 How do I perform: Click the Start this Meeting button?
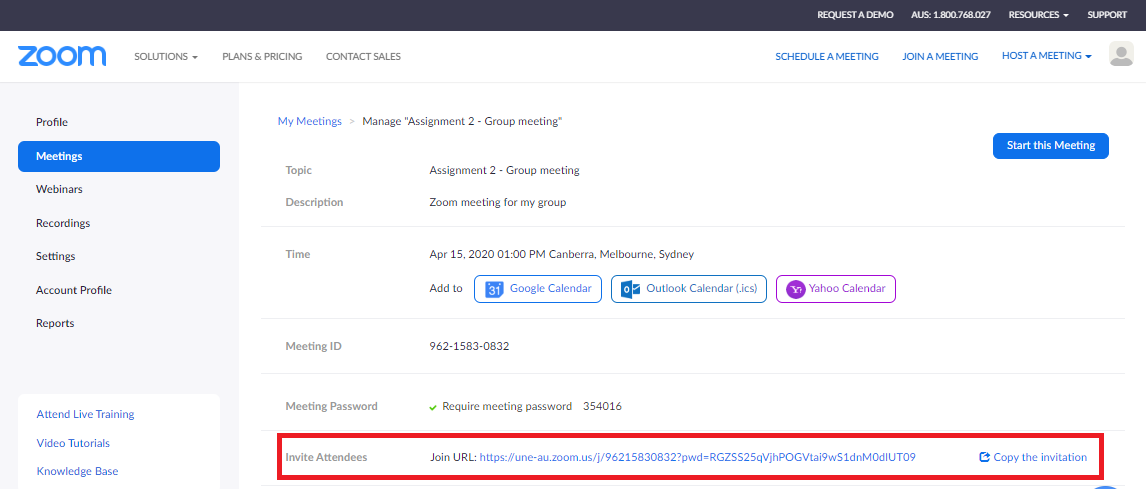pos(1051,145)
